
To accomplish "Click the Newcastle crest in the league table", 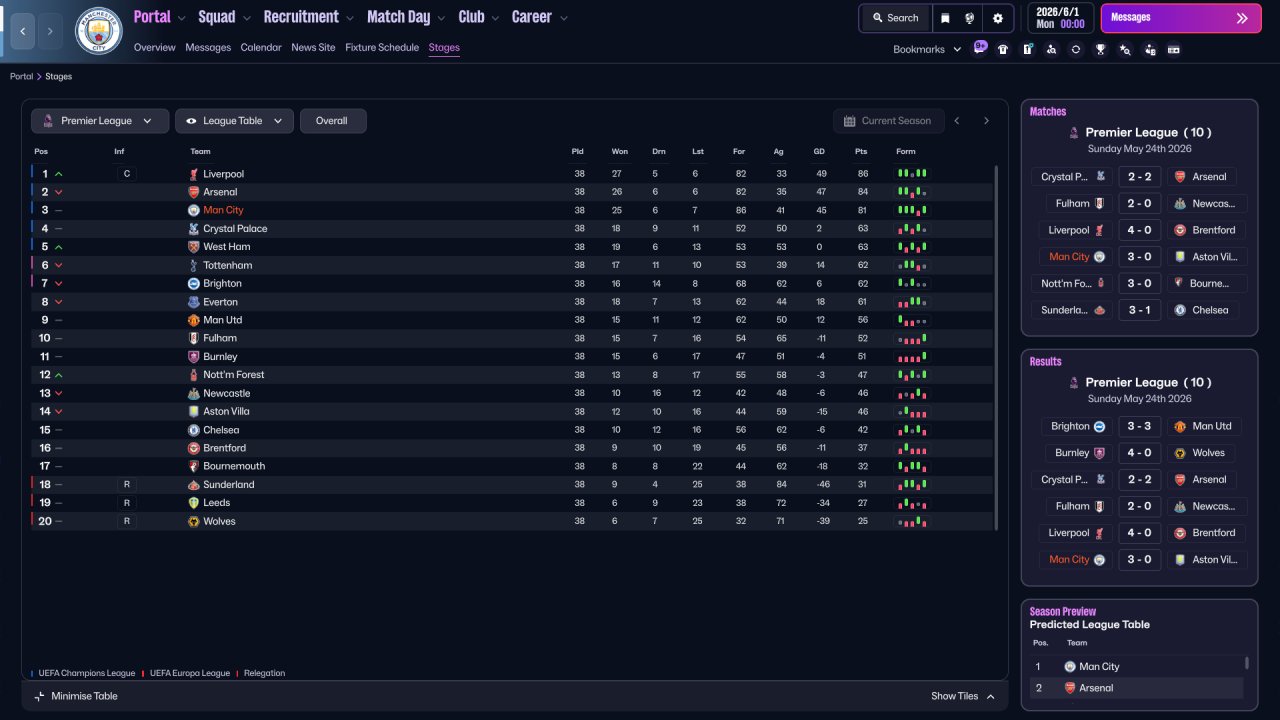I will point(194,393).
